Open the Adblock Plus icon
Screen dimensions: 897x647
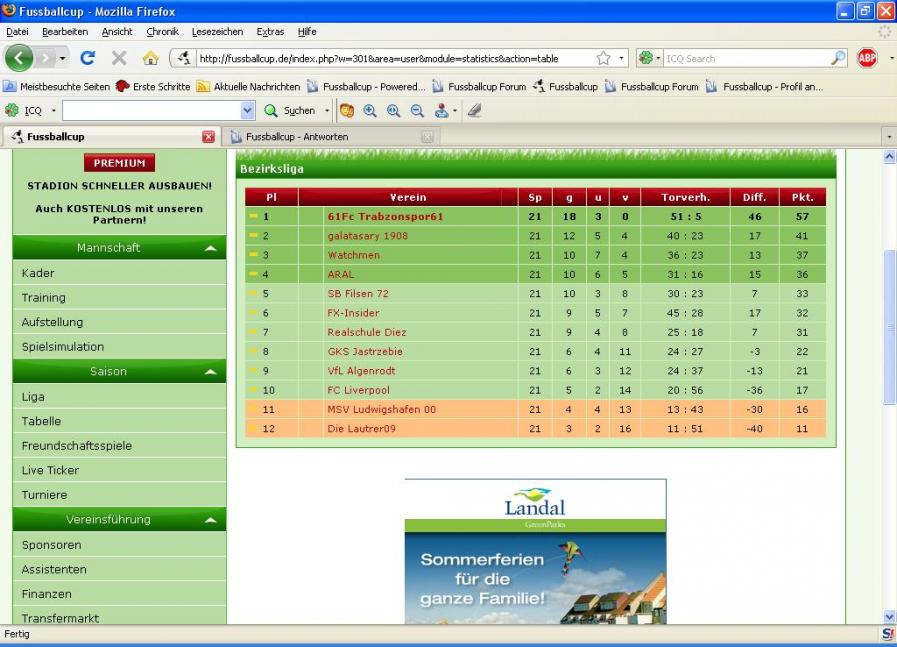pyautogui.click(x=867, y=58)
